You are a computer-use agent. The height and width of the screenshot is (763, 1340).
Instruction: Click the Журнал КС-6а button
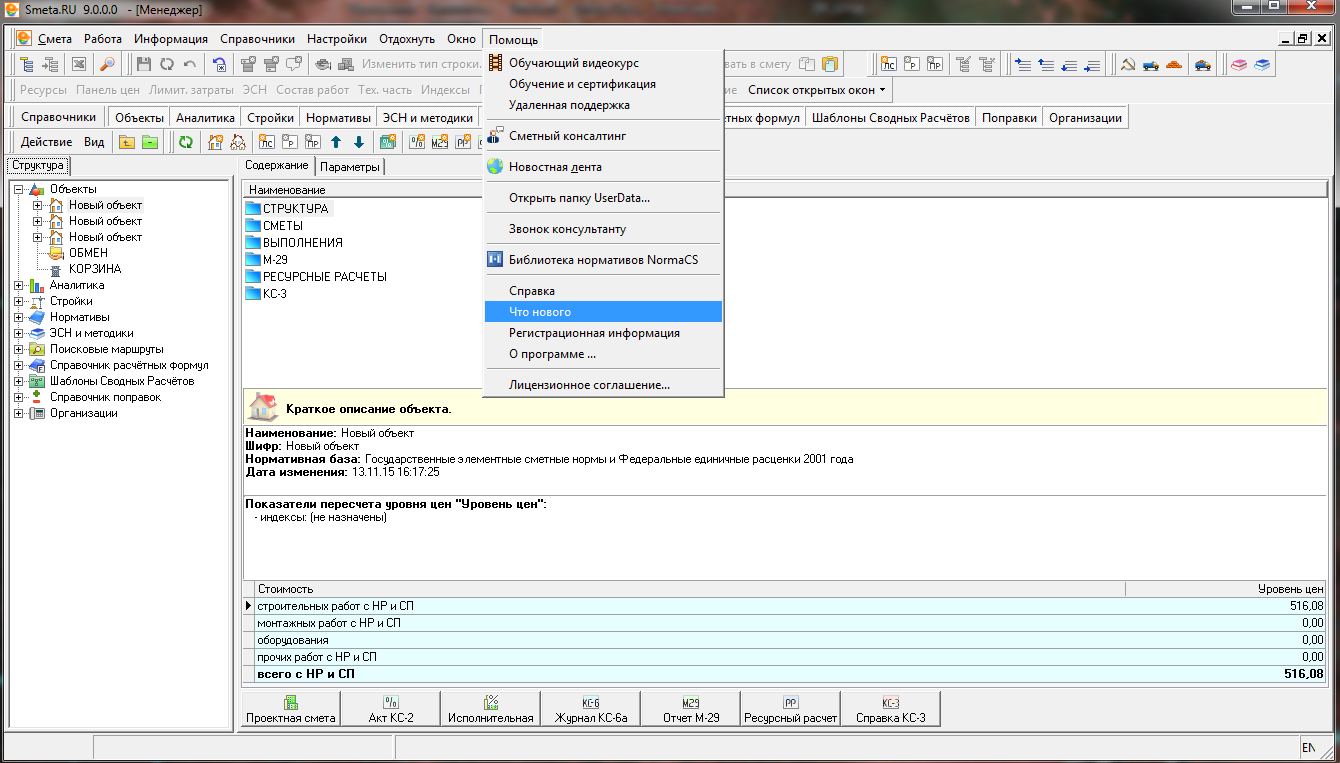(x=591, y=709)
